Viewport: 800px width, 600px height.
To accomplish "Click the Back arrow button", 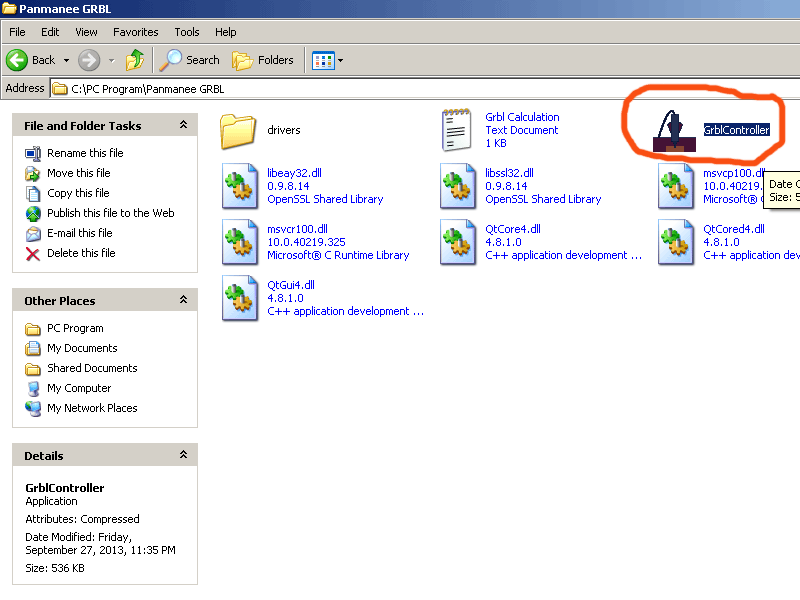I will coord(17,60).
